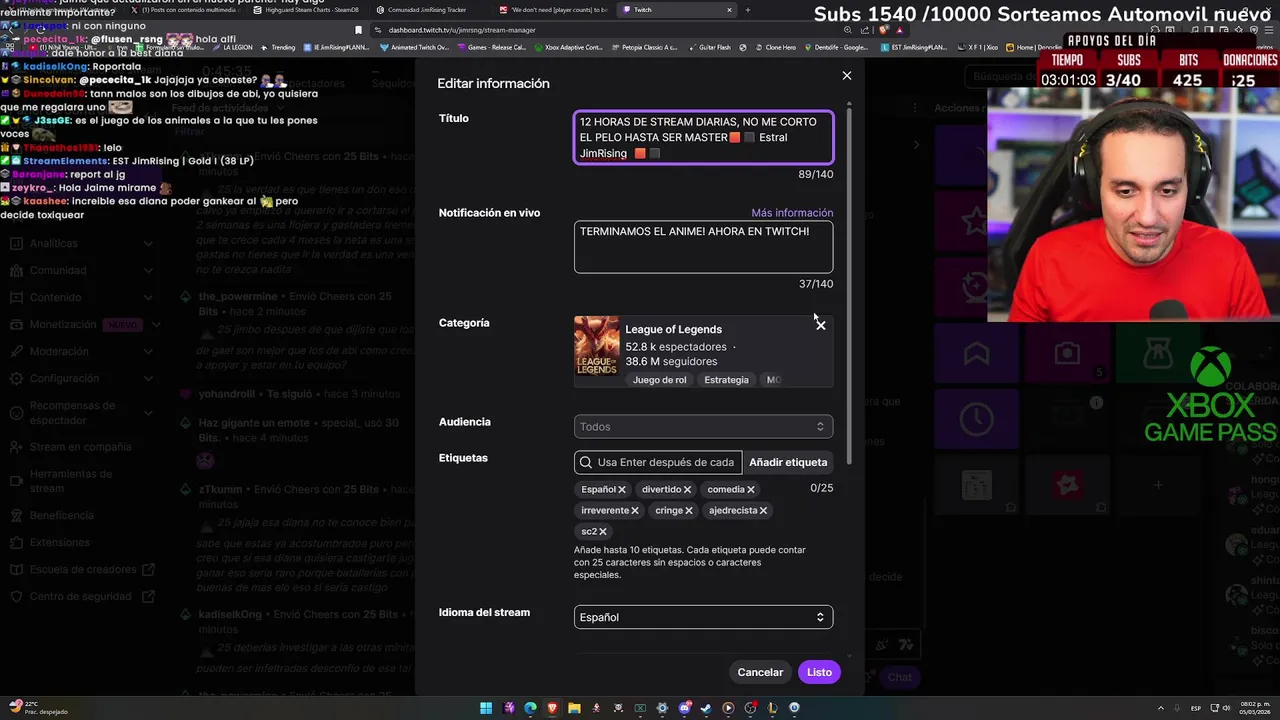Image resolution: width=1280 pixels, height=720 pixels.
Task: Open the Más información link
Action: [792, 213]
